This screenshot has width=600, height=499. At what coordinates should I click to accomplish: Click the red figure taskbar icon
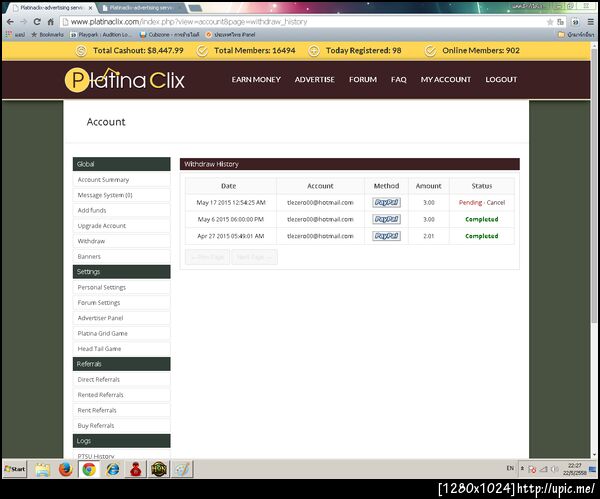[135, 469]
